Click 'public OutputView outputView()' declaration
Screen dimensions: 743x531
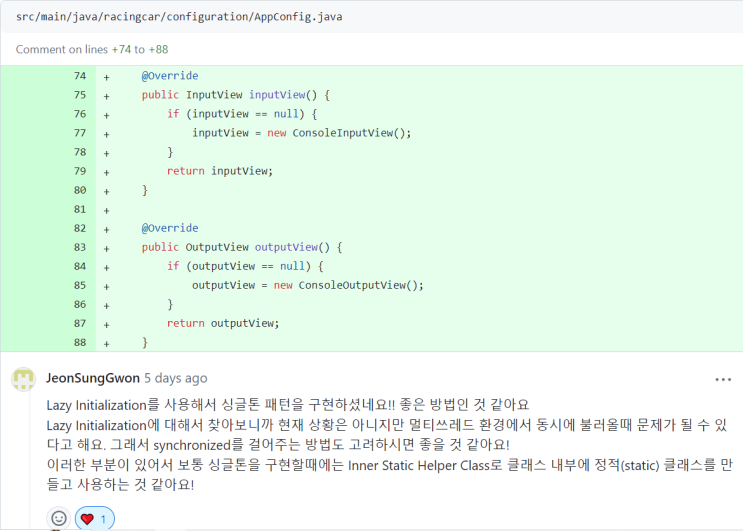[236, 247]
